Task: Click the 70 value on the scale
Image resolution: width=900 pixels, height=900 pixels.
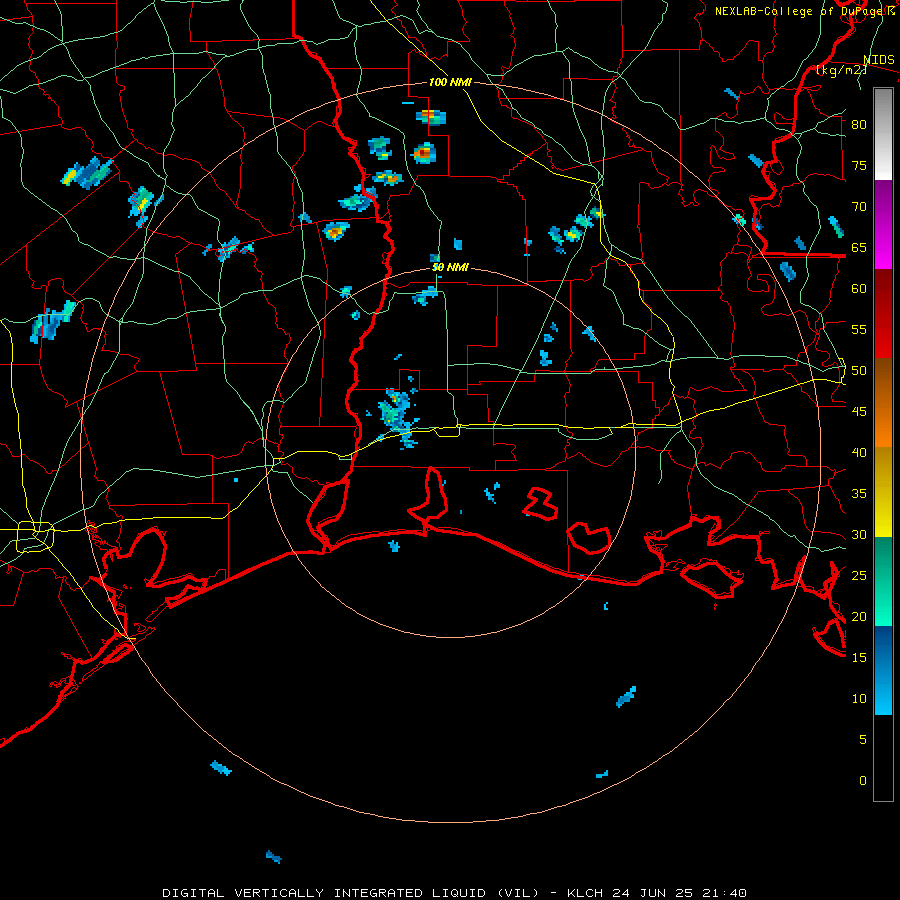Action: point(859,207)
